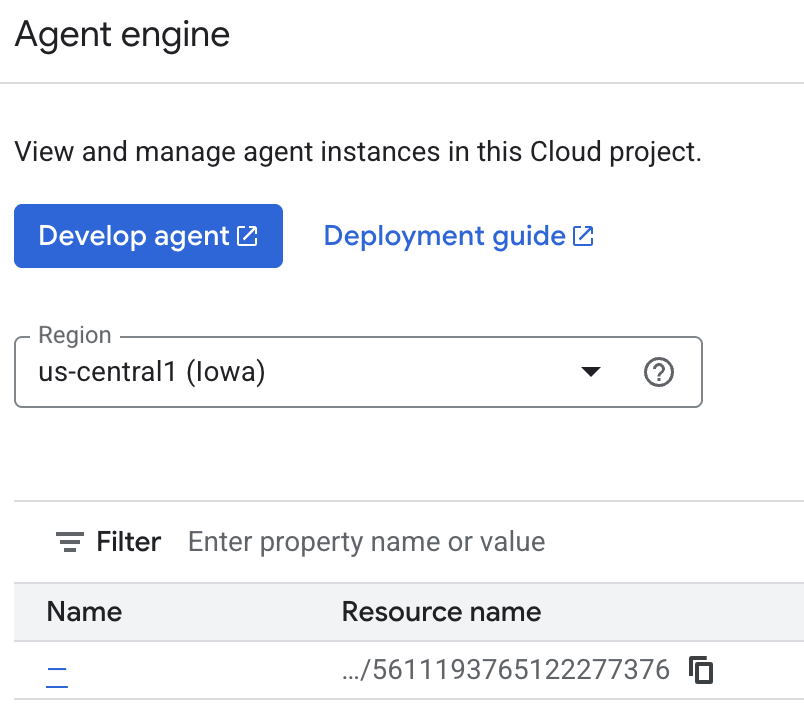Click the blank header area right of Resource name

(680, 612)
